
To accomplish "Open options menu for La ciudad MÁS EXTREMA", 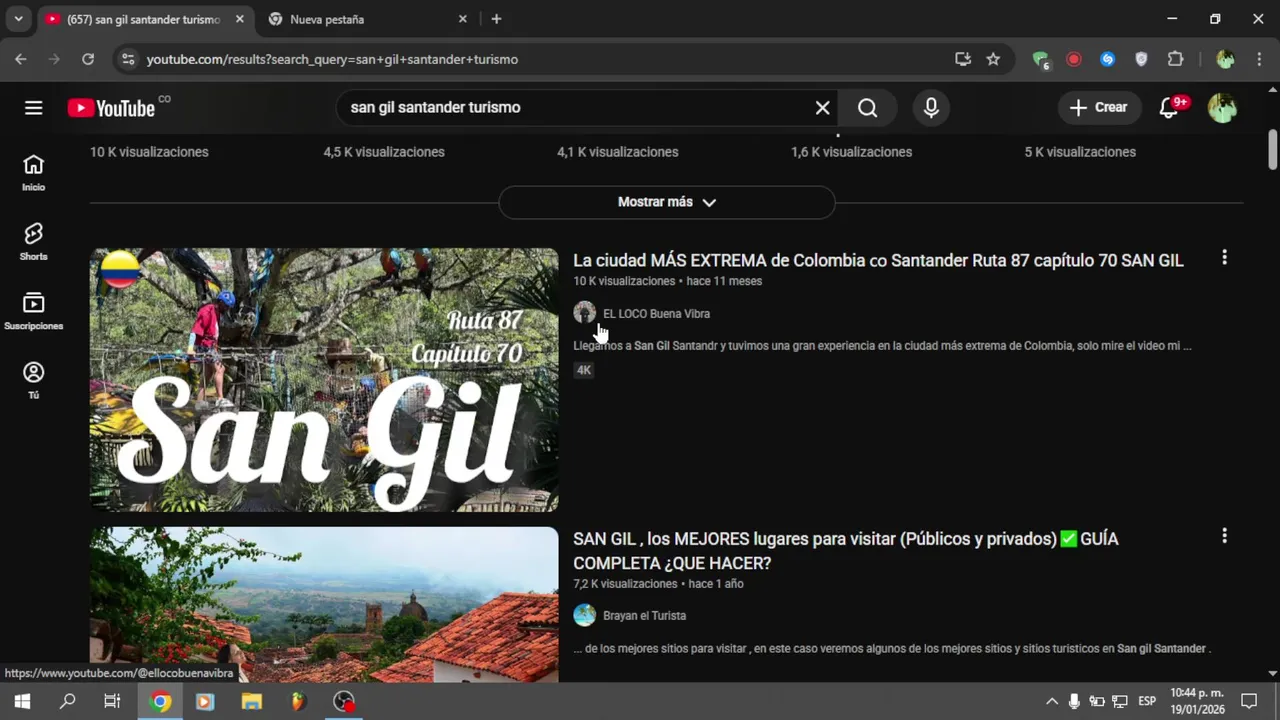I will pyautogui.click(x=1224, y=258).
